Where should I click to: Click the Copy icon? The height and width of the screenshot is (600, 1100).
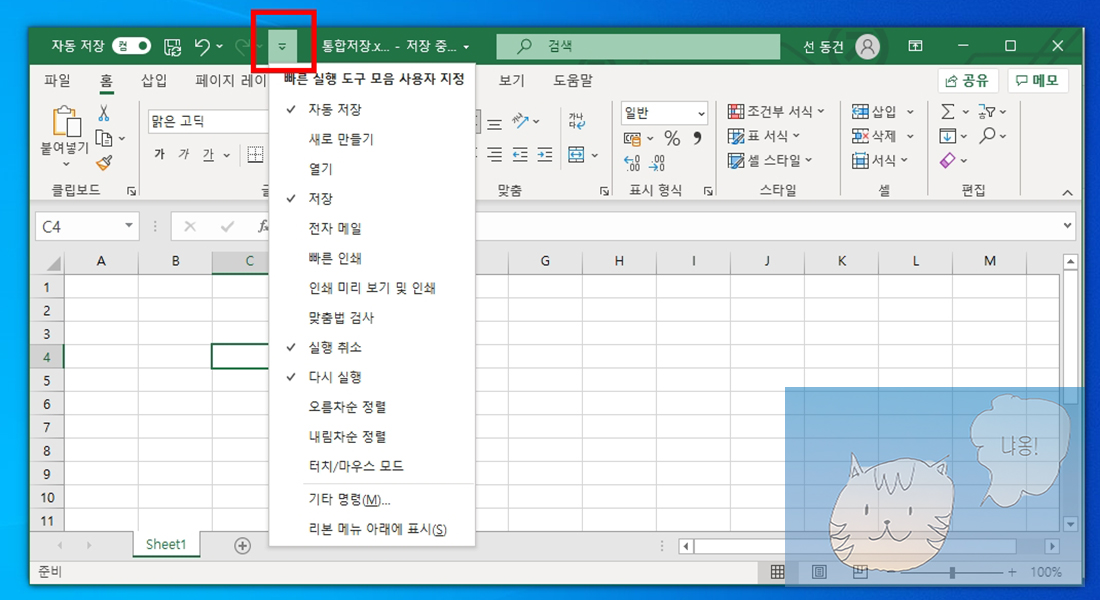coord(104,138)
